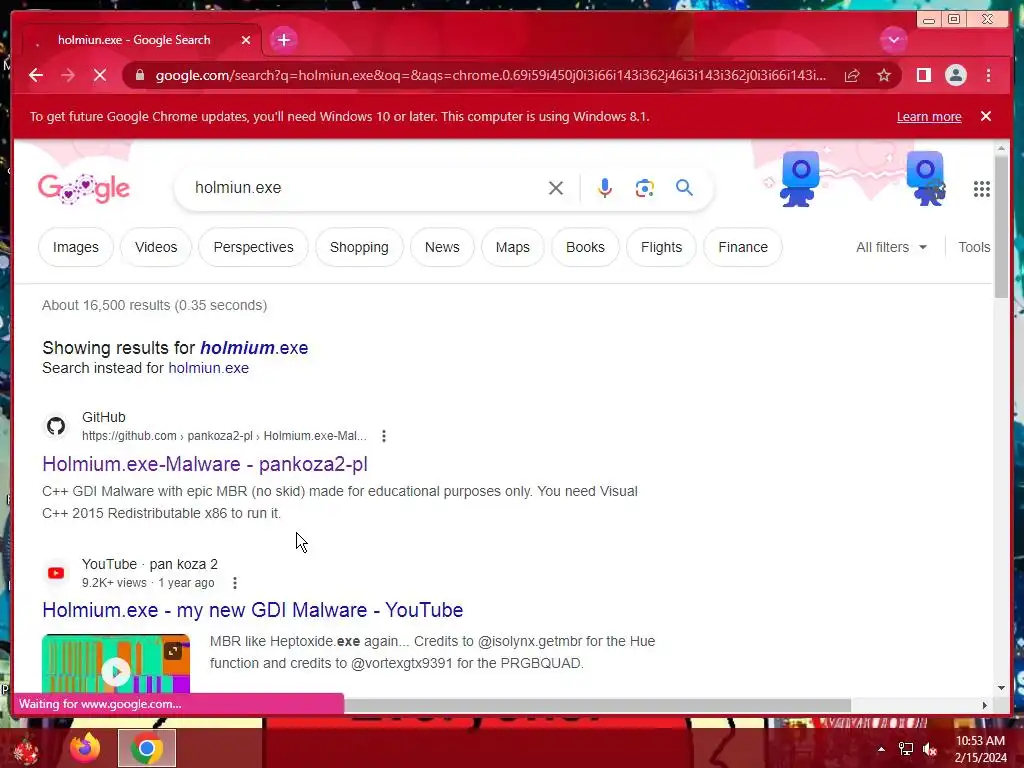This screenshot has width=1024, height=768.
Task: Click the vertical scrollbar up arrow
Action: pyautogui.click(x=1001, y=149)
